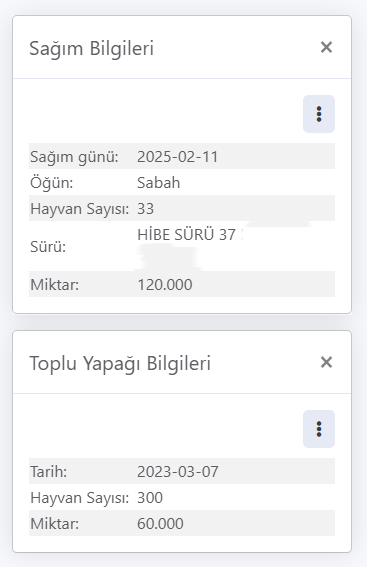Click the Sabah meal value
Screen dimensions: 367x567
click(x=158, y=183)
